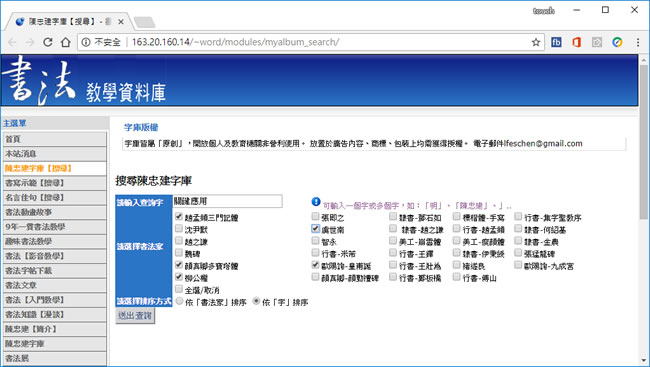
Task: Toggle the 全選/取消 checkbox
Action: 179,289
